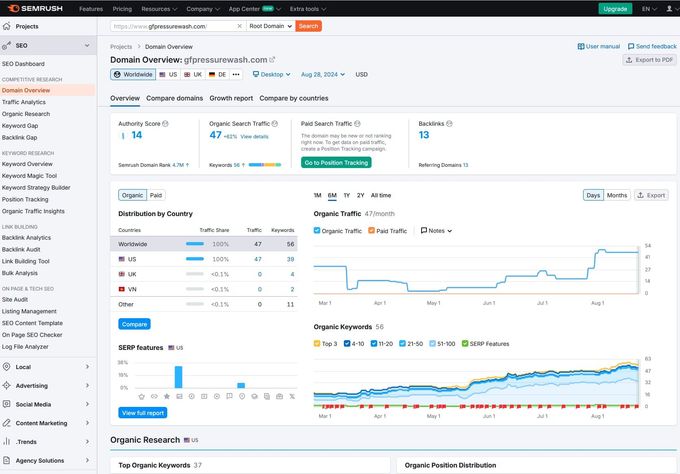The image size is (680, 474).
Task: Open the EN language dropdown
Action: [649, 9]
